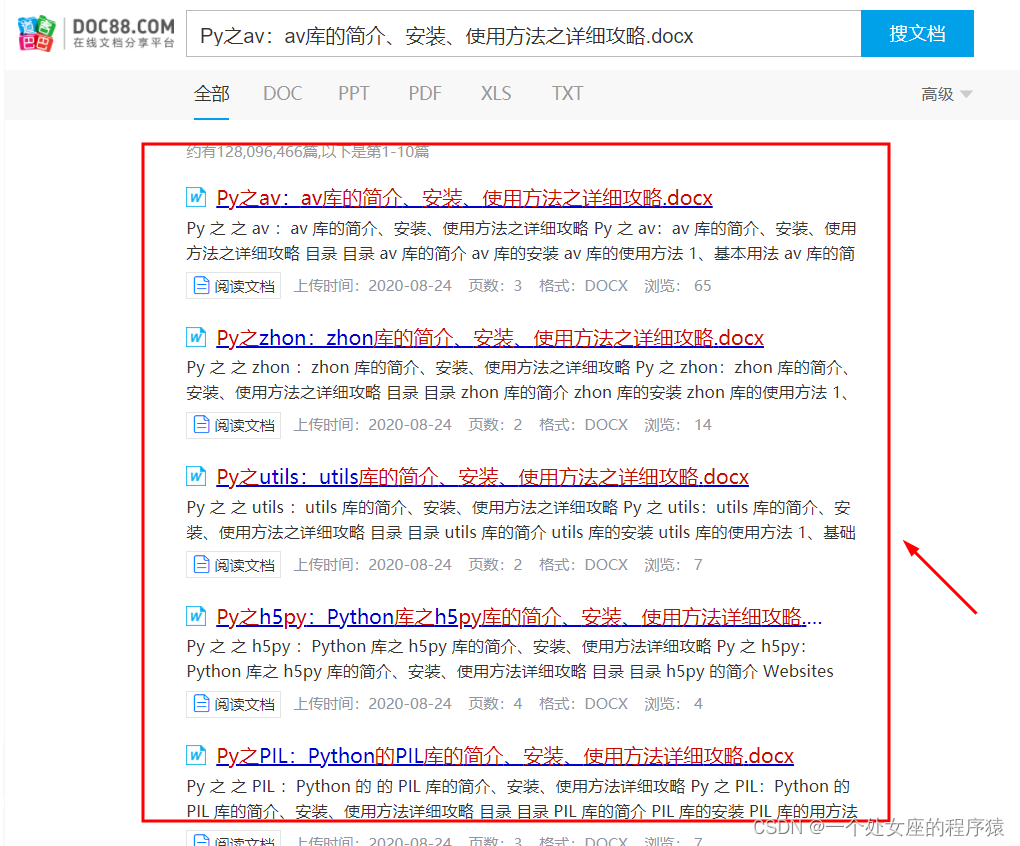1020x846 pixels.
Task: Switch to the PDF filter tab
Action: click(425, 94)
